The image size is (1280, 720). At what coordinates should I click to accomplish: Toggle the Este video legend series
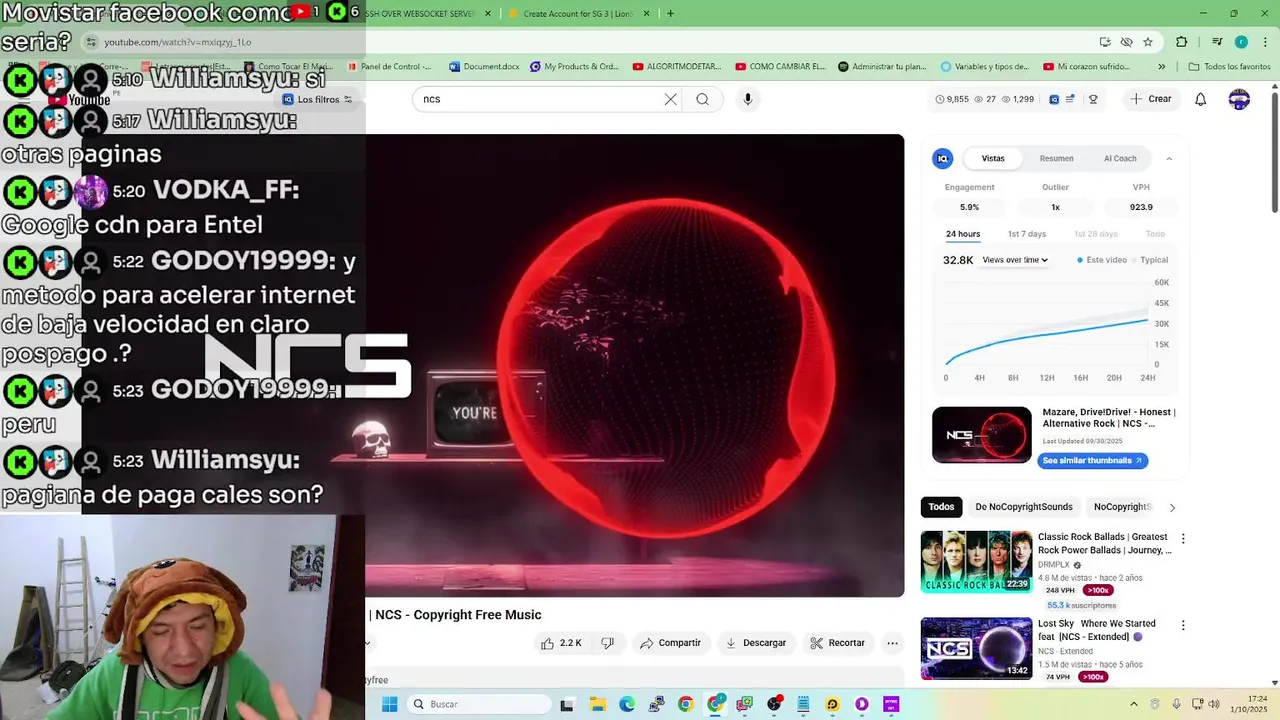1102,260
